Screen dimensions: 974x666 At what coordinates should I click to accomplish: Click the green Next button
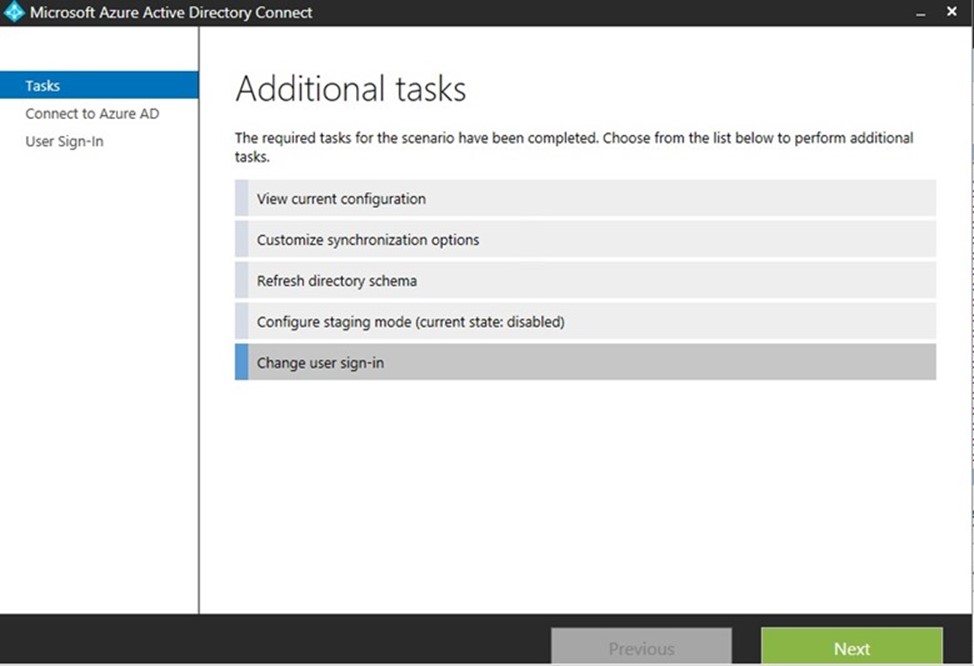(852, 647)
